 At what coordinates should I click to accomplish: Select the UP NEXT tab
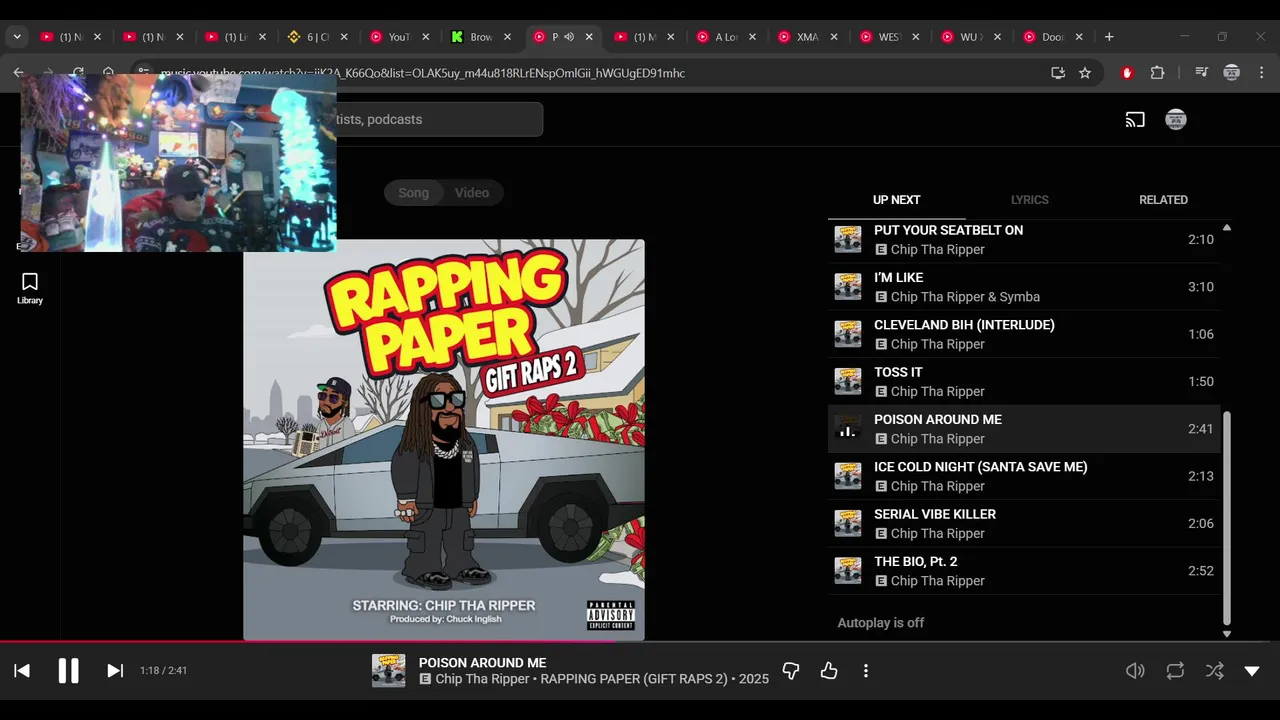coord(896,200)
